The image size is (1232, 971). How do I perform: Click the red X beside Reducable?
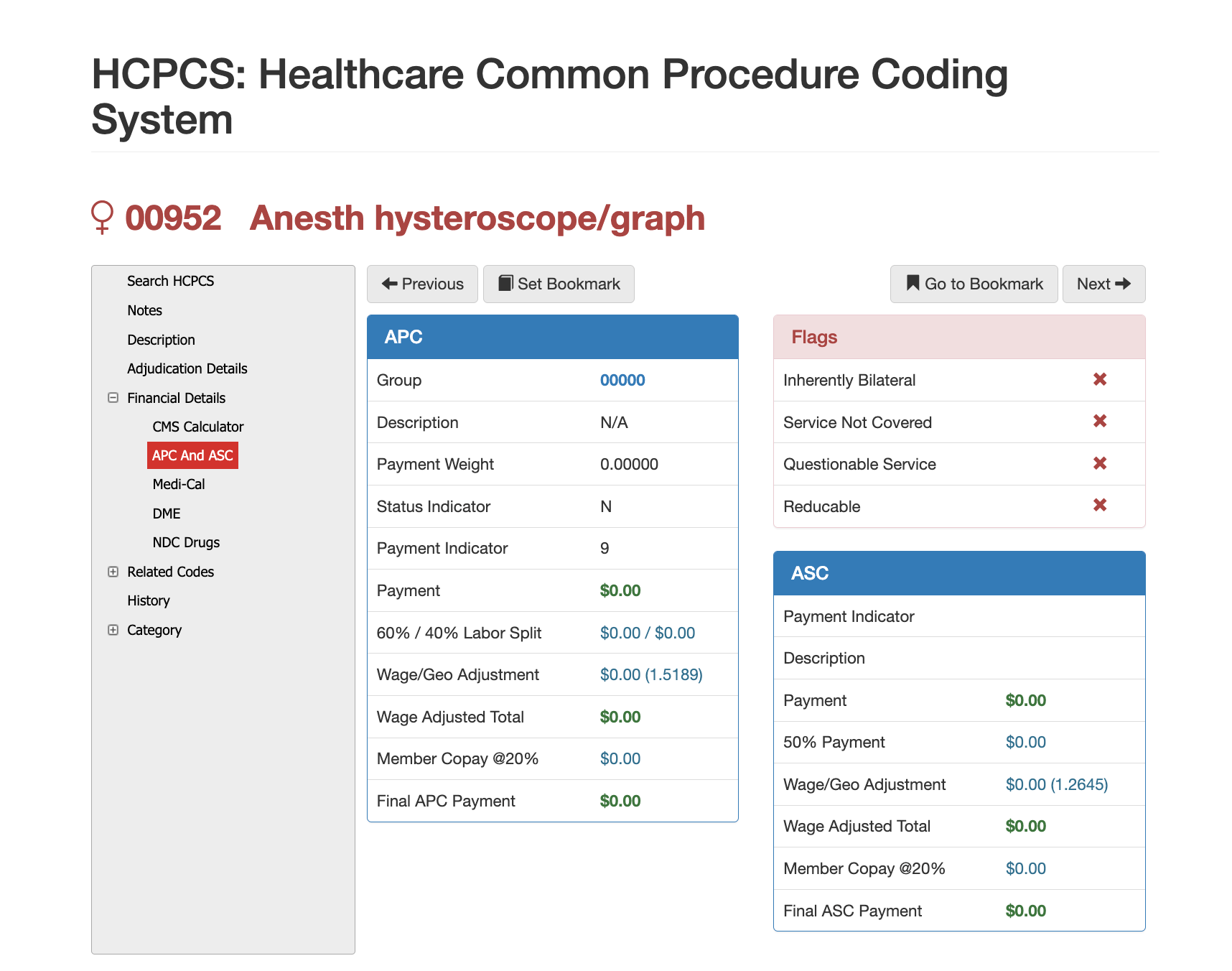point(1099,506)
